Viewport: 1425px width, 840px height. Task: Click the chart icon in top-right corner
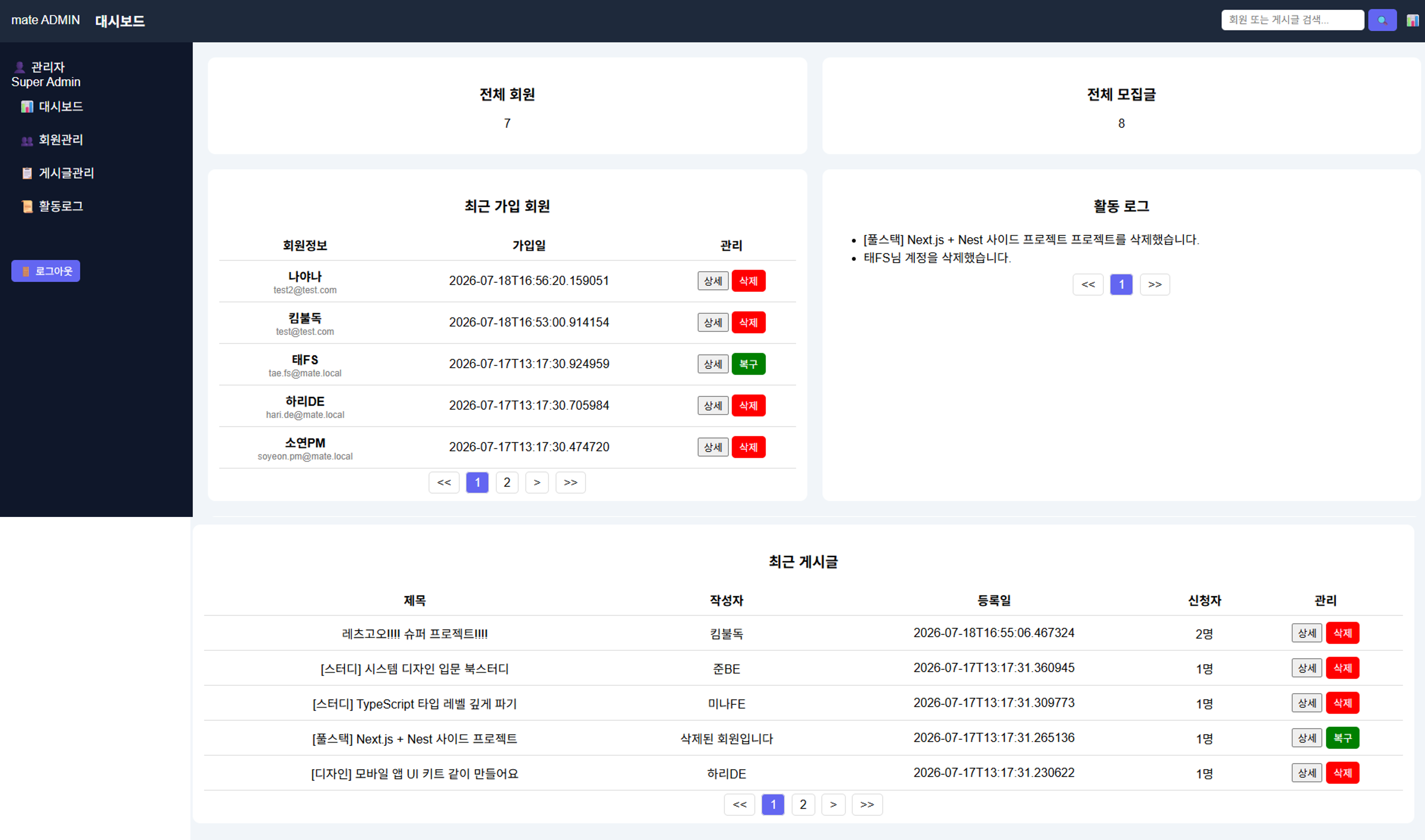[1413, 20]
